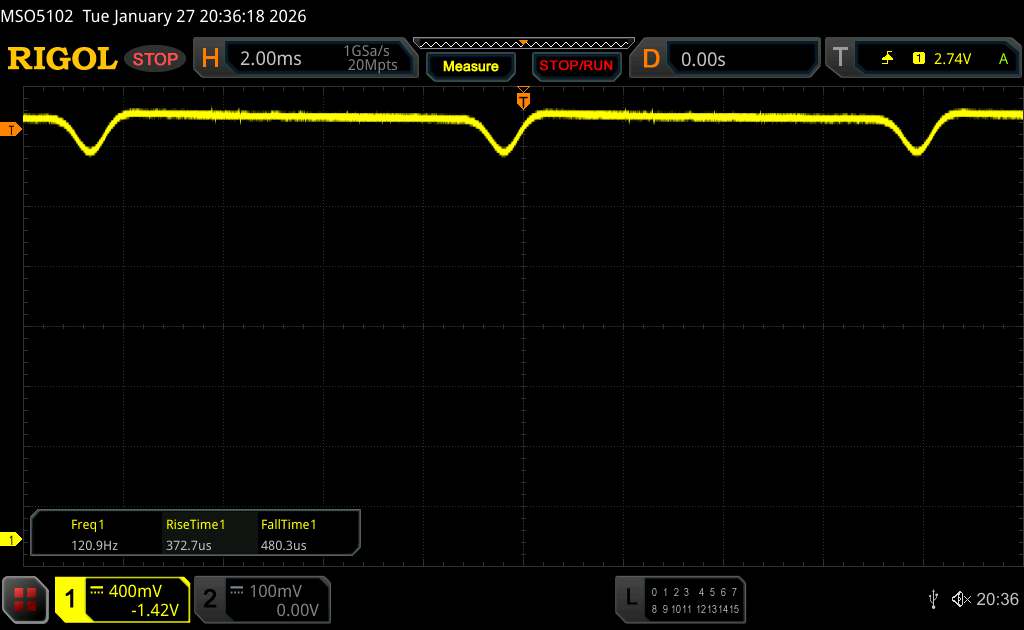Select the orange trigger position marker at top
This screenshot has width=1024, height=630.
point(523,99)
